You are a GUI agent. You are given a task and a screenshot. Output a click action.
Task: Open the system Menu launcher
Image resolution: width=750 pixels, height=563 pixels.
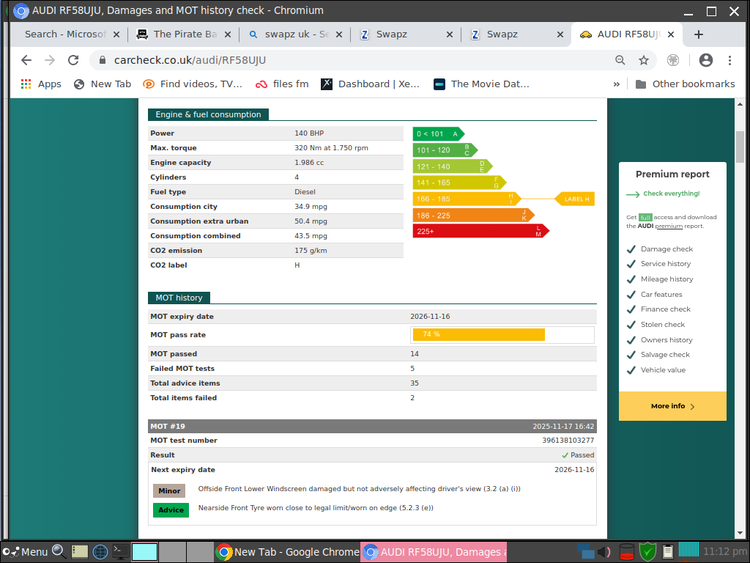[26, 551]
